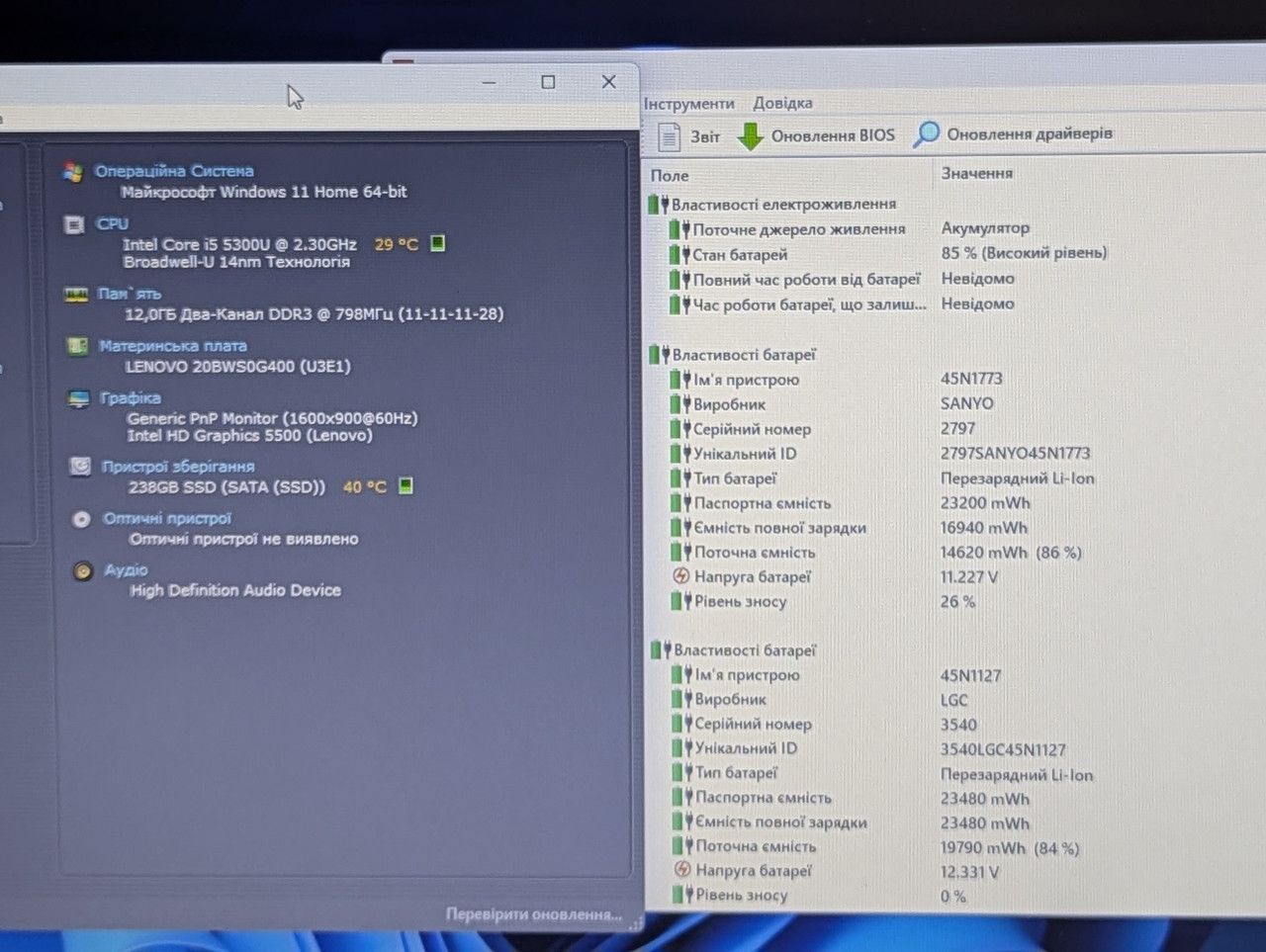Toggle the green SSD temperature indicator
Image resolution: width=1266 pixels, height=952 pixels.
[406, 485]
